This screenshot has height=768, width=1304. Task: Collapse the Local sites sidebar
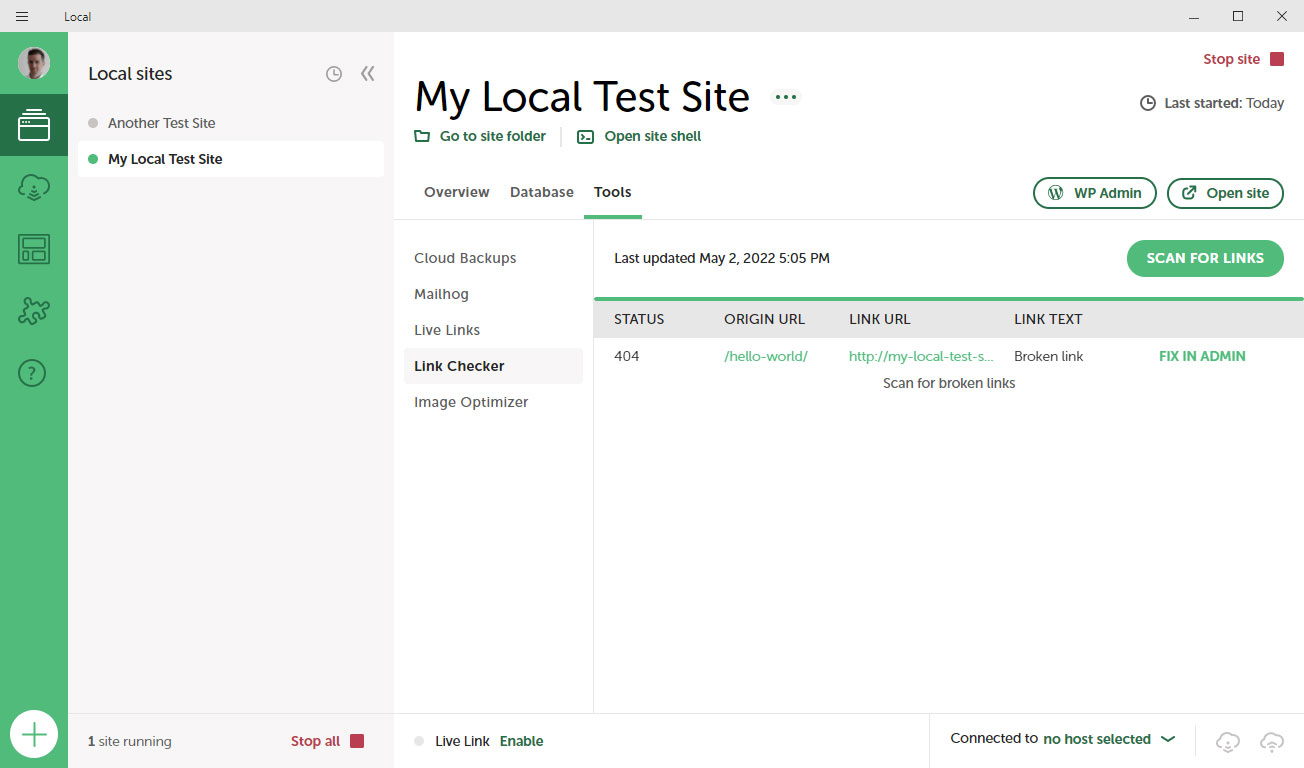click(368, 74)
